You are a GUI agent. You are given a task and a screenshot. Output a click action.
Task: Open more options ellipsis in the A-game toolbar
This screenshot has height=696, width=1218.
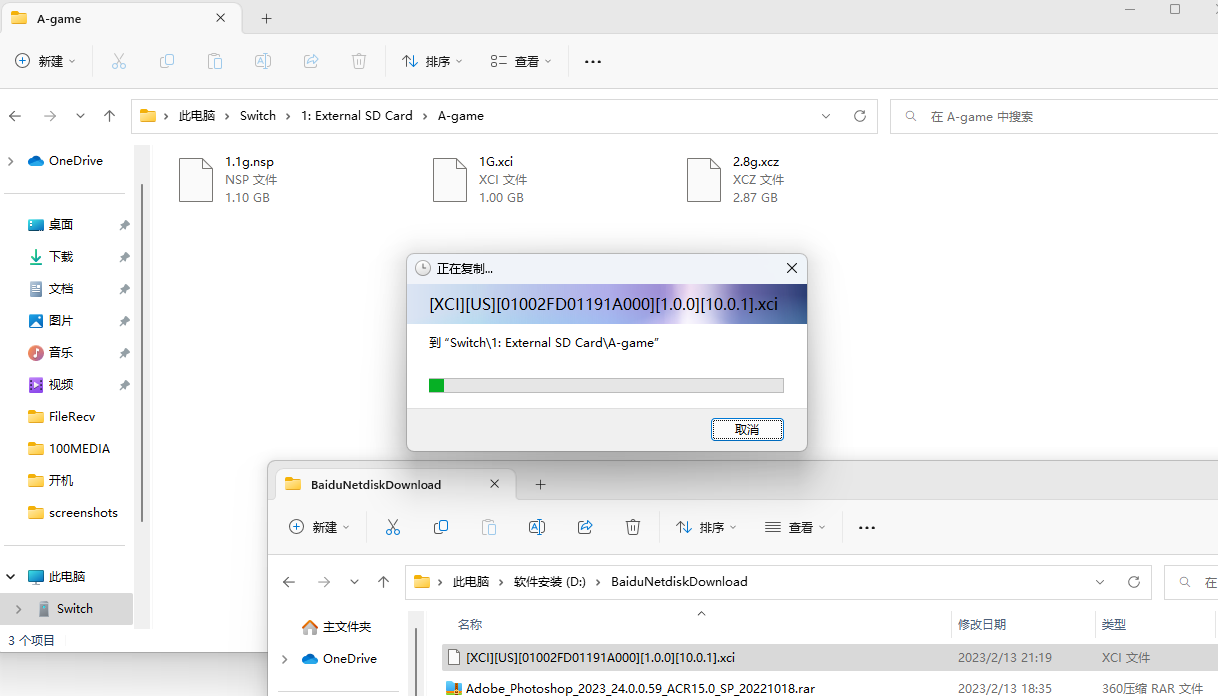593,61
